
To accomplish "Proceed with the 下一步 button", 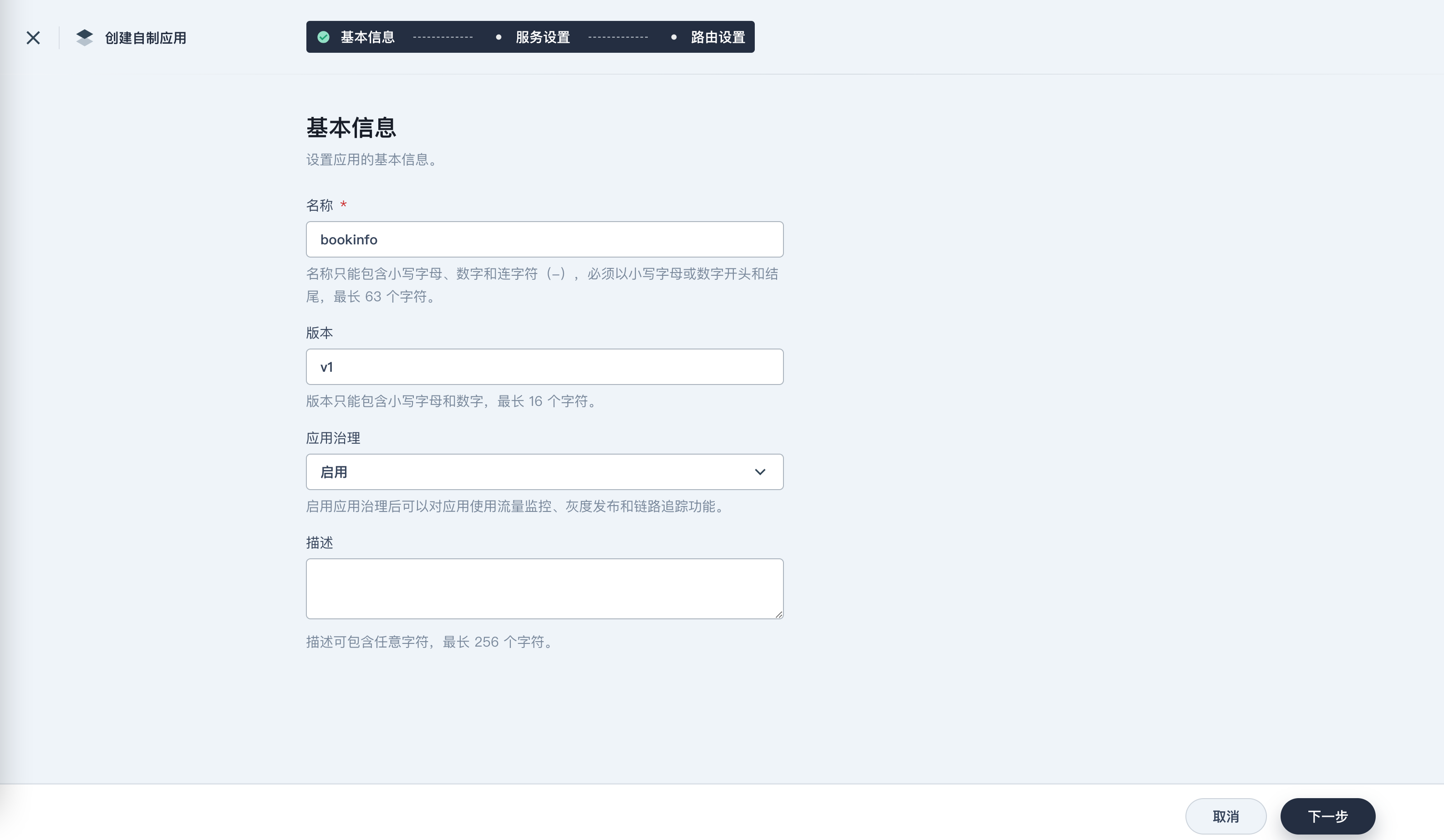I will 1327,816.
